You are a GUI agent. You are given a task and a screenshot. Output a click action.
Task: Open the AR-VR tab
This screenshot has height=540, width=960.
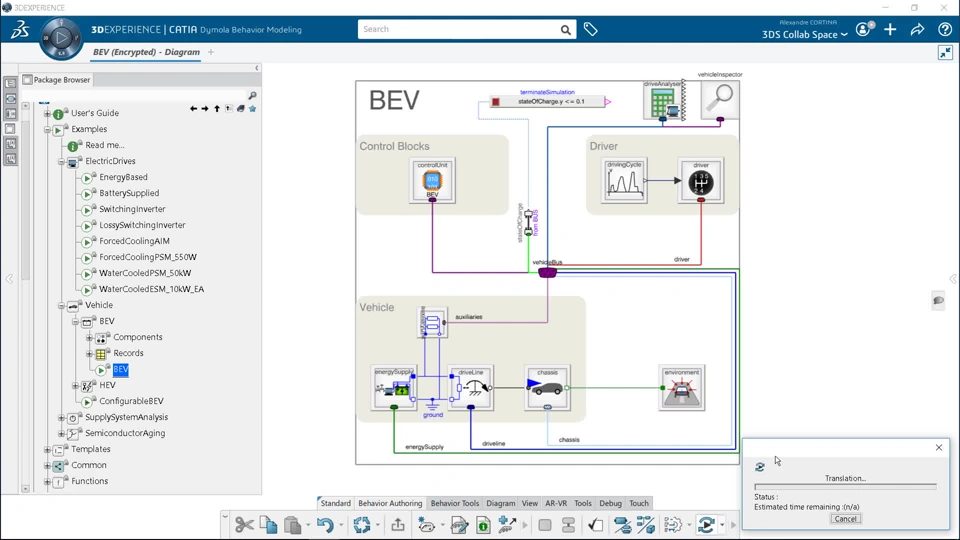[556, 503]
